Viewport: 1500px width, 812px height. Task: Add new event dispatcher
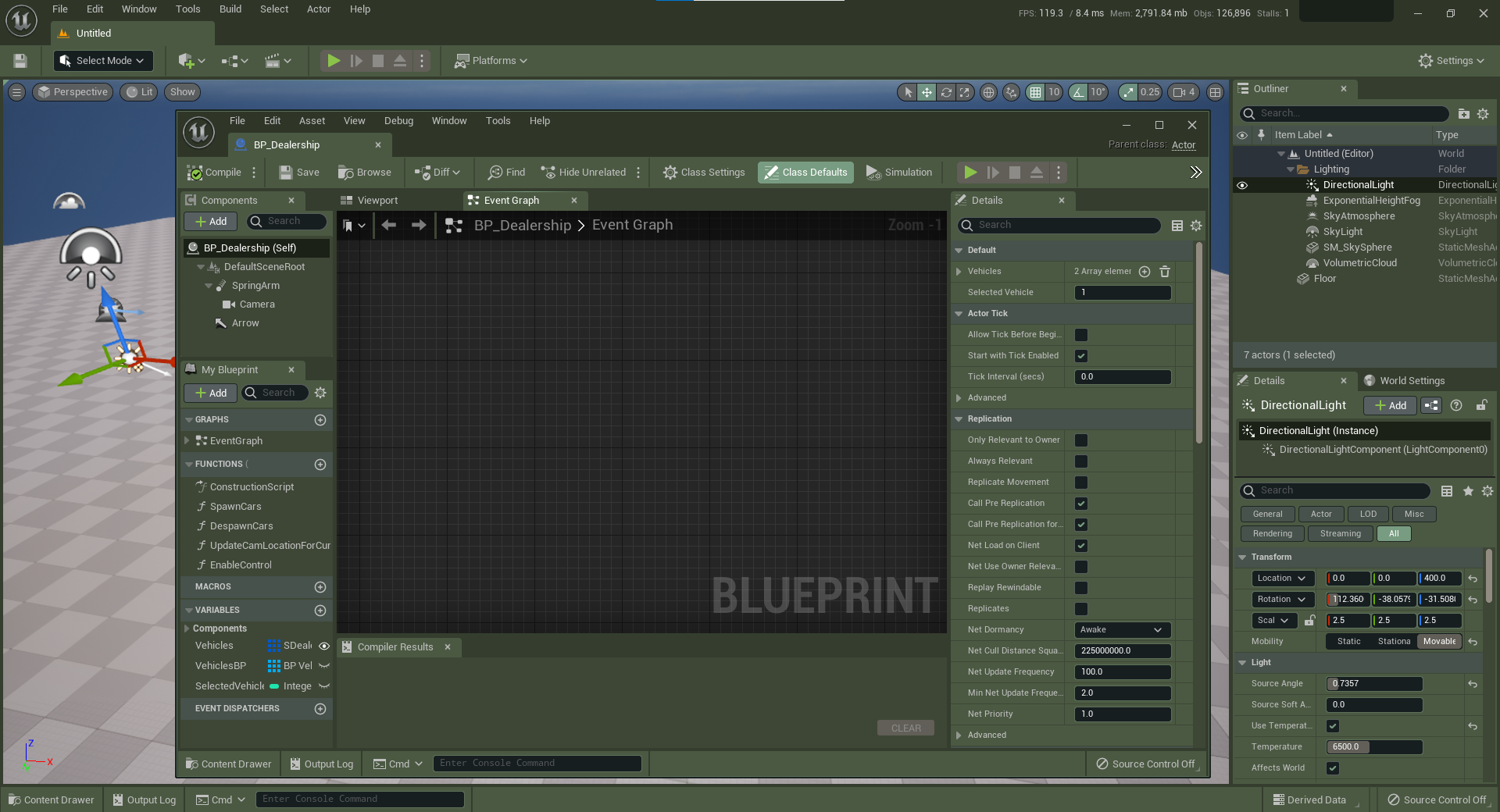(x=320, y=709)
